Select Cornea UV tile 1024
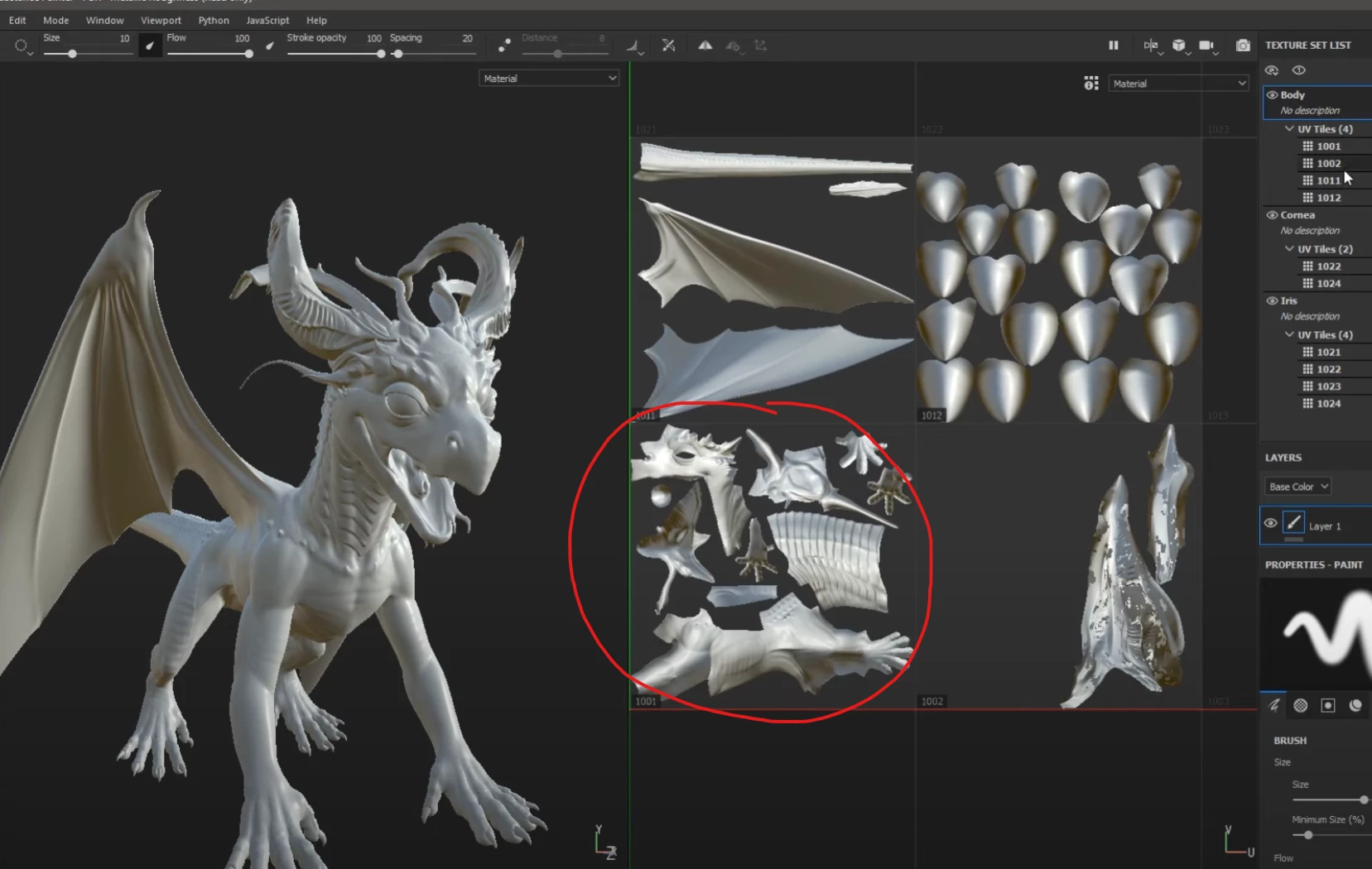This screenshot has height=869, width=1372. click(x=1329, y=284)
